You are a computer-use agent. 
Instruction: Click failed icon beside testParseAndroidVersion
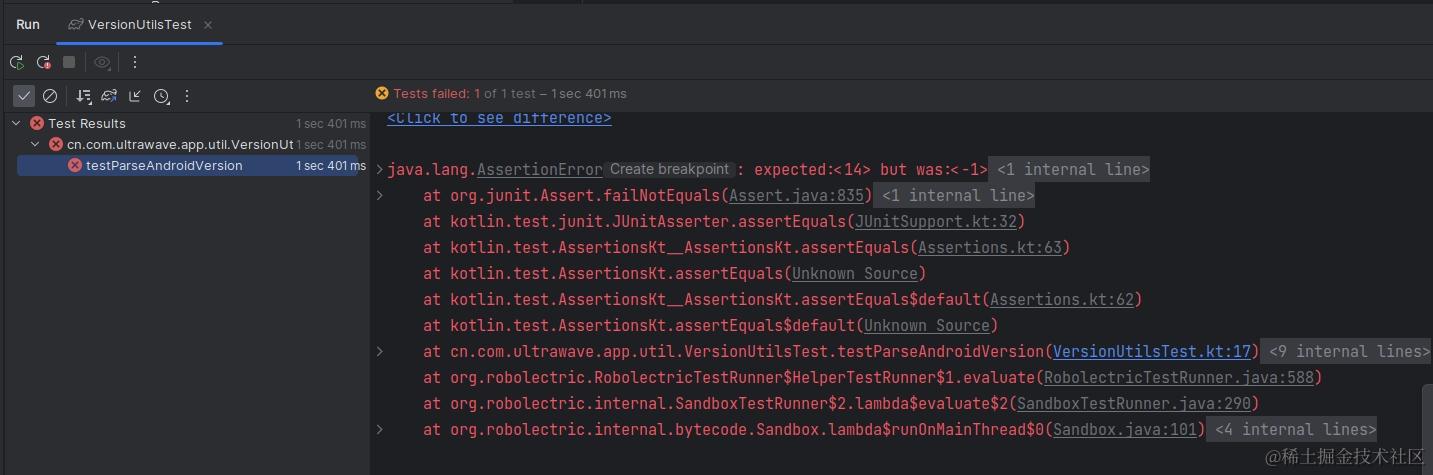(75, 165)
